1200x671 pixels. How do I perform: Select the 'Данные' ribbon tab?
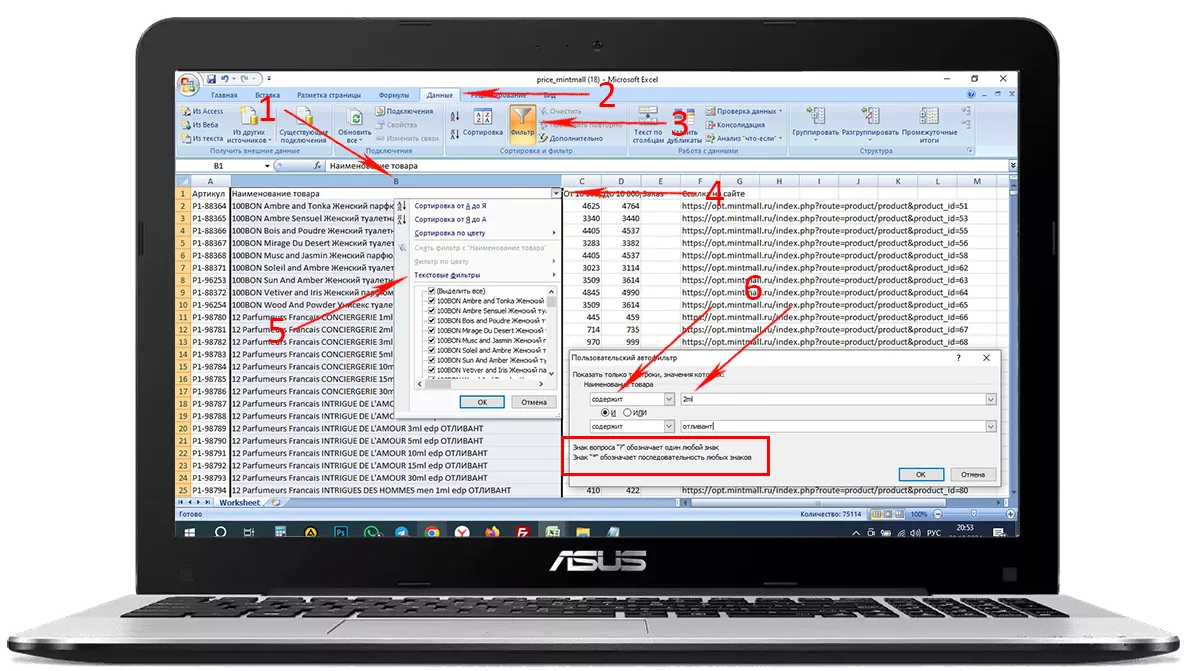[x=439, y=95]
